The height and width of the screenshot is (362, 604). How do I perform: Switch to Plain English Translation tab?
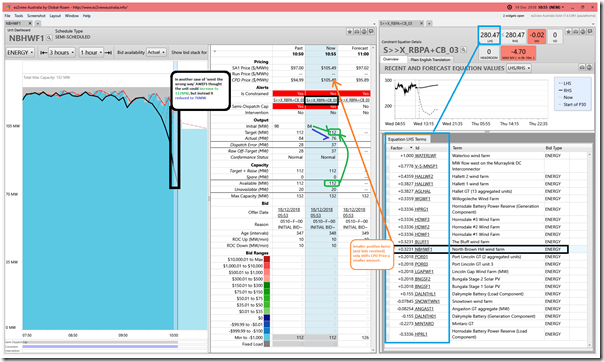click(x=430, y=60)
